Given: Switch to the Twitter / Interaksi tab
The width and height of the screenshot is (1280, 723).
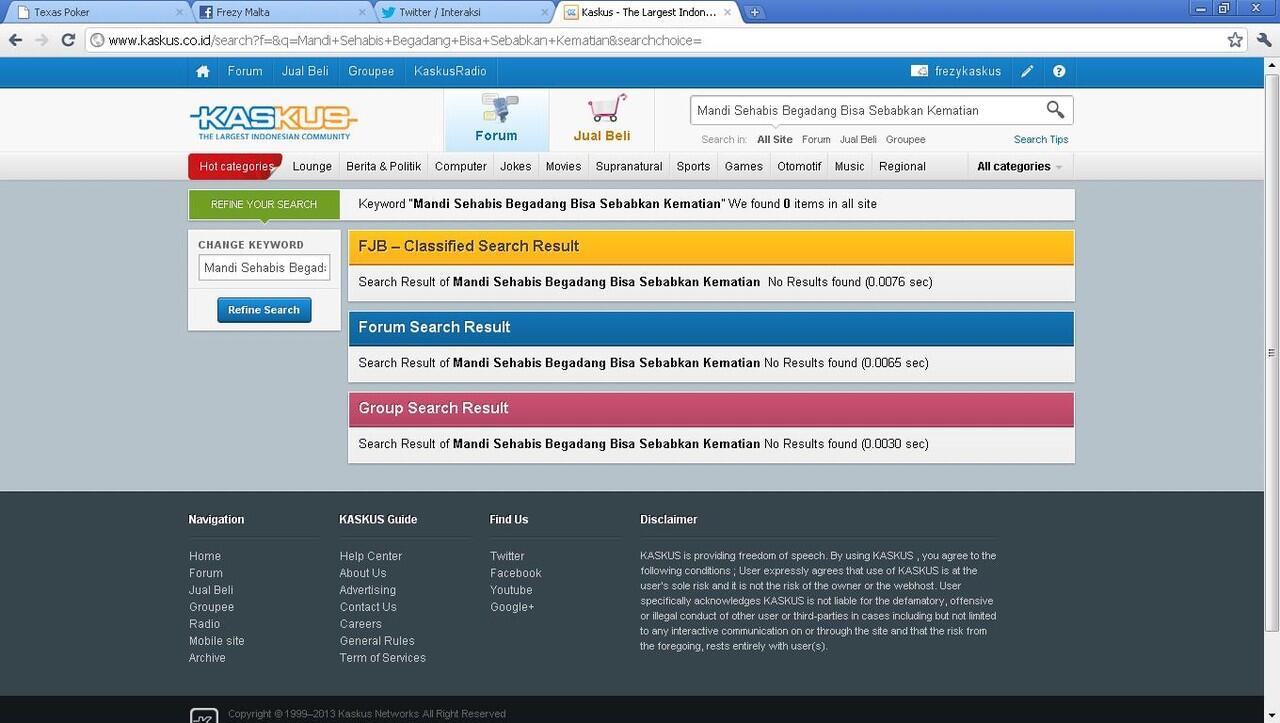Looking at the screenshot, I should click(462, 12).
